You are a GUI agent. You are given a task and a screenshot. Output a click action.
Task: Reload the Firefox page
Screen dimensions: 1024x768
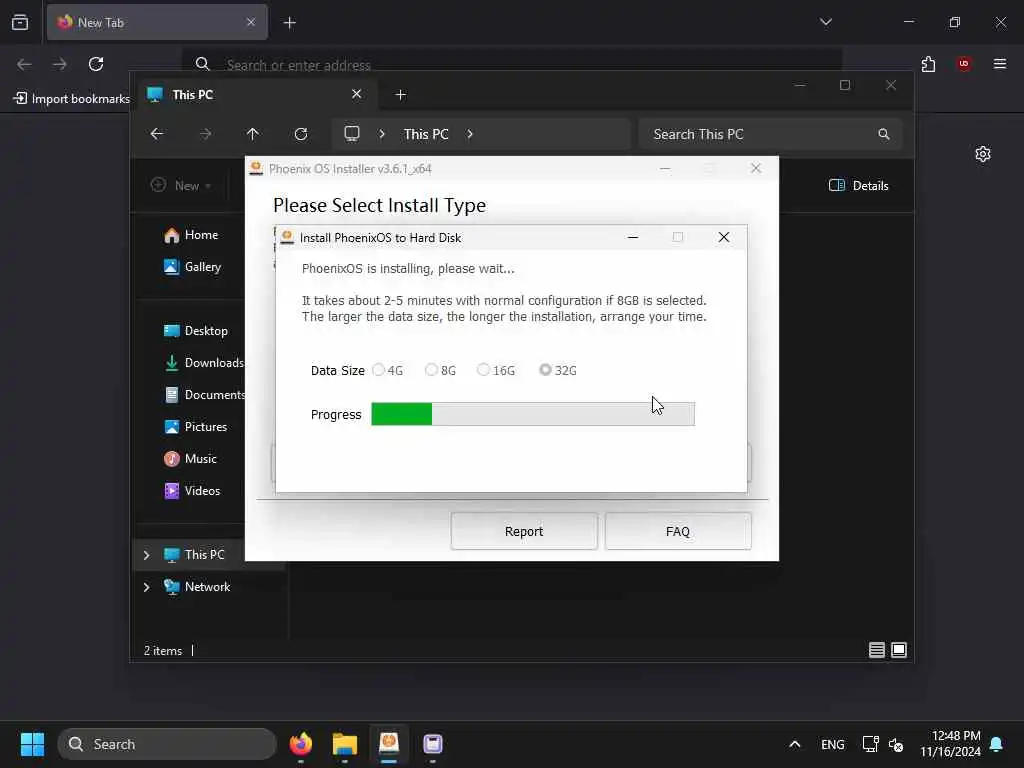pyautogui.click(x=96, y=64)
